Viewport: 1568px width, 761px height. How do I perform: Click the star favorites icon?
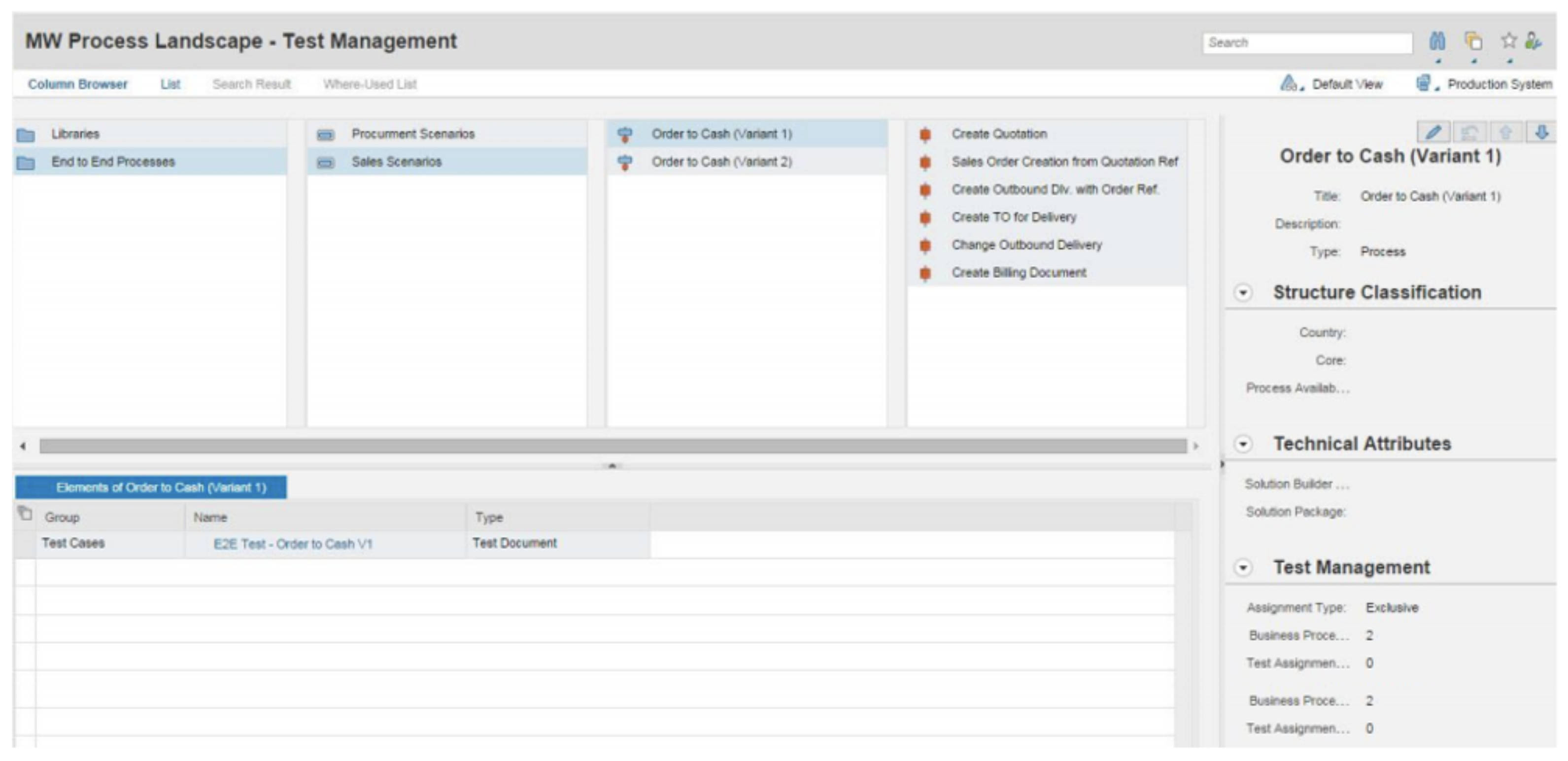click(1508, 41)
